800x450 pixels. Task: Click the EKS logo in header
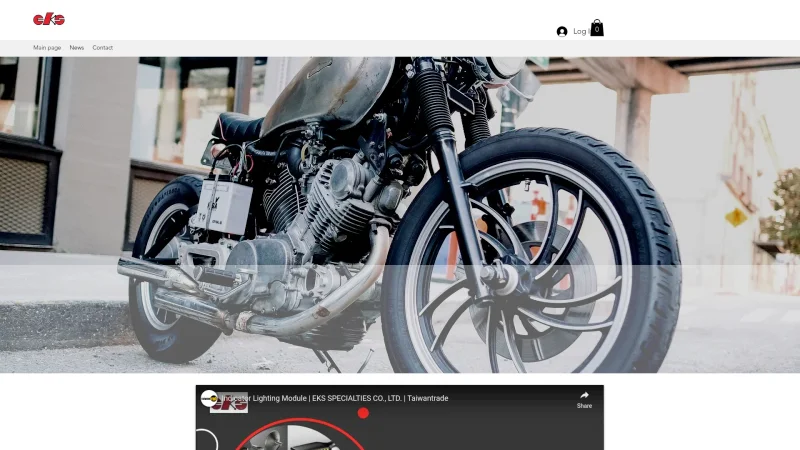pyautogui.click(x=49, y=19)
